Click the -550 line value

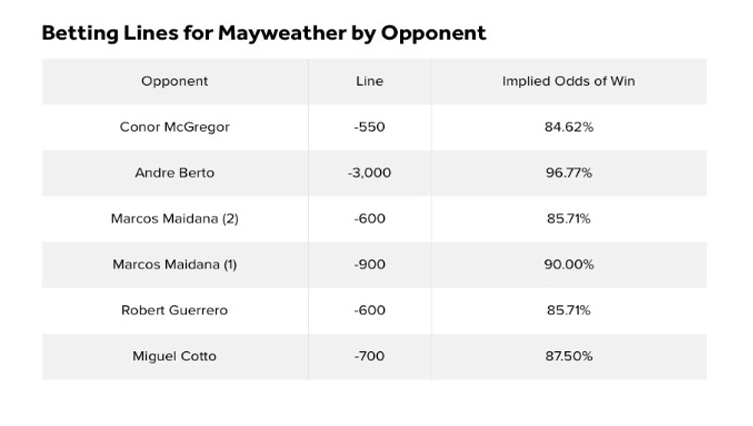click(369, 127)
